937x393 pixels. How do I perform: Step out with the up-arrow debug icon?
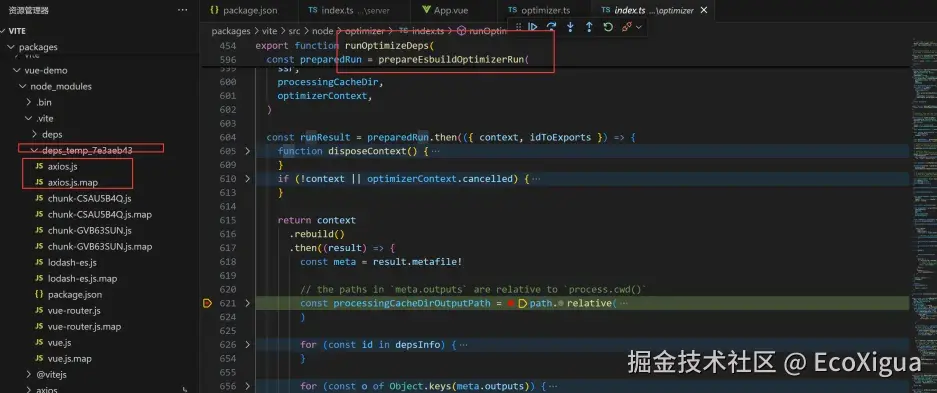[589, 27]
